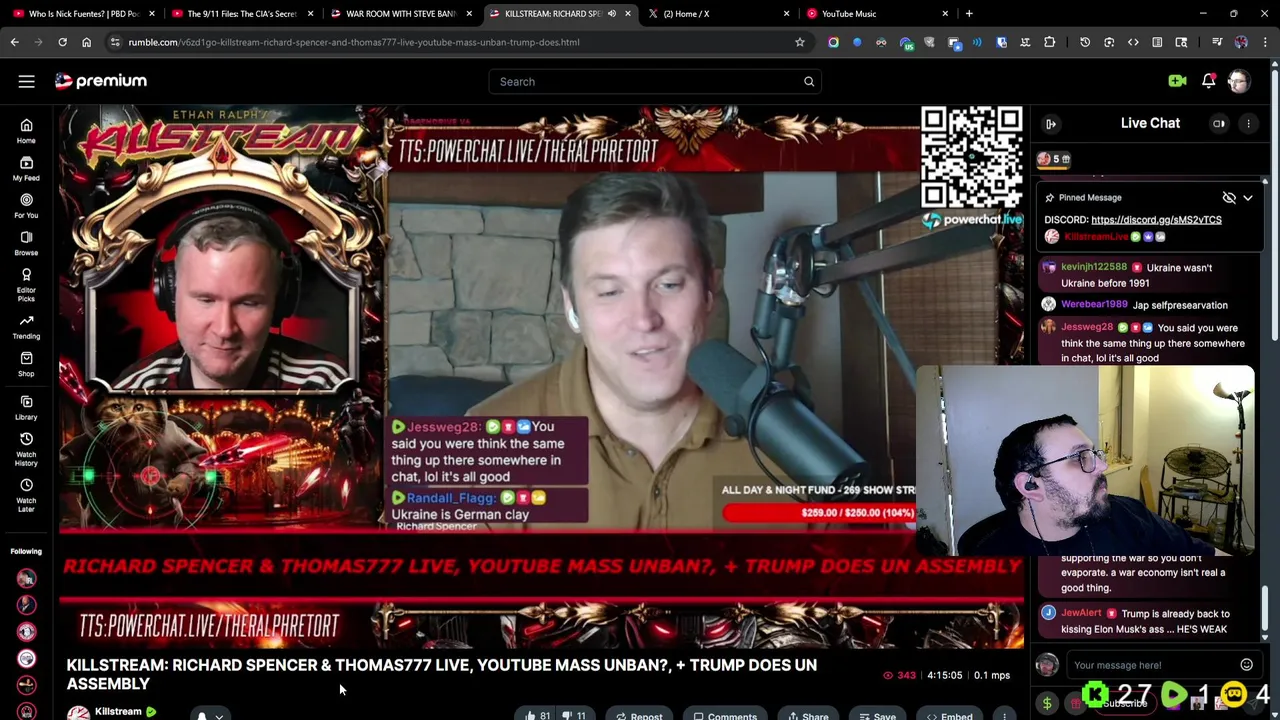The width and height of the screenshot is (1280, 720).
Task: Go to browser home page
Action: [x=86, y=42]
